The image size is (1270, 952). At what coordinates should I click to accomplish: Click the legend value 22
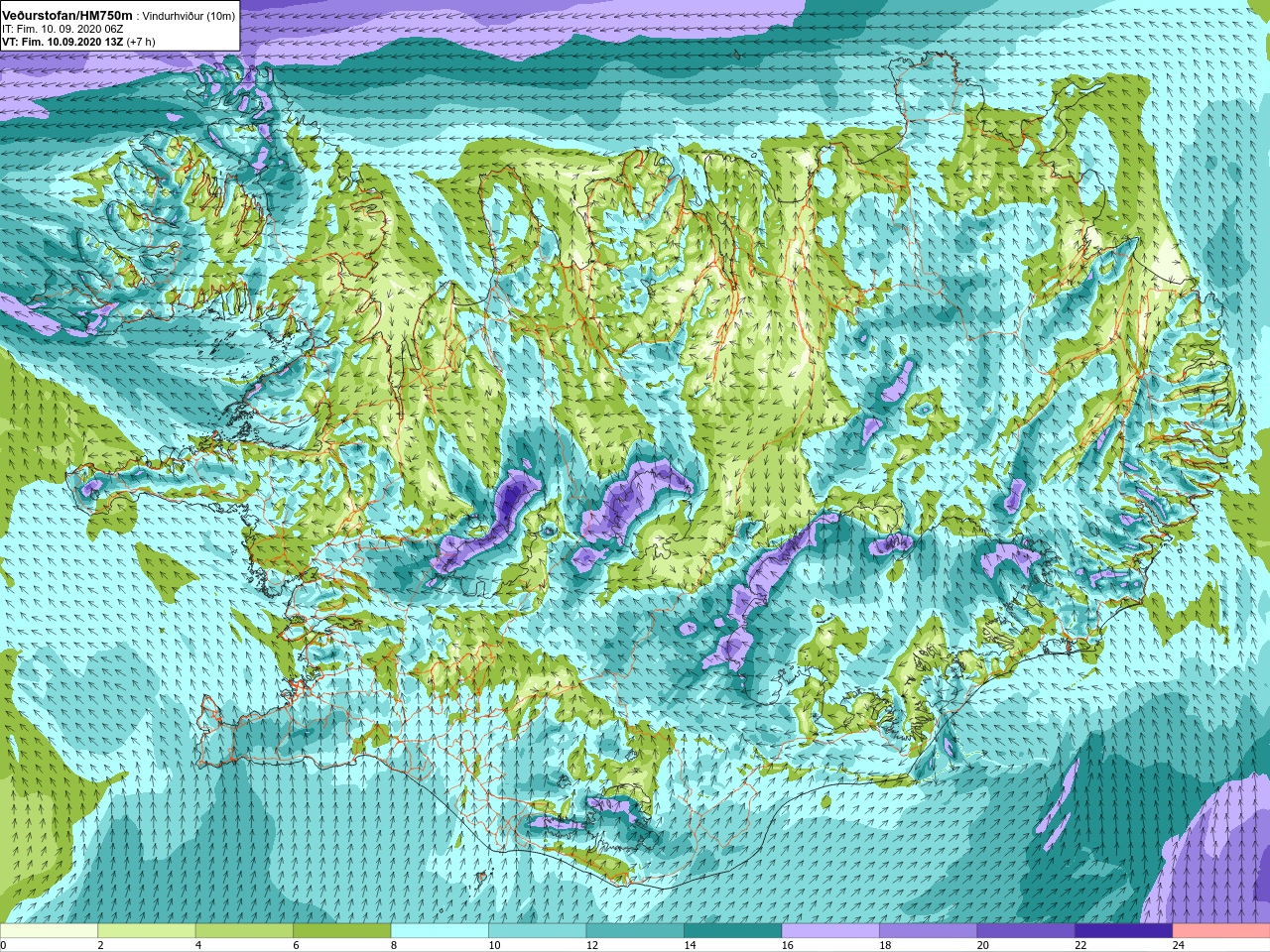tap(1080, 945)
